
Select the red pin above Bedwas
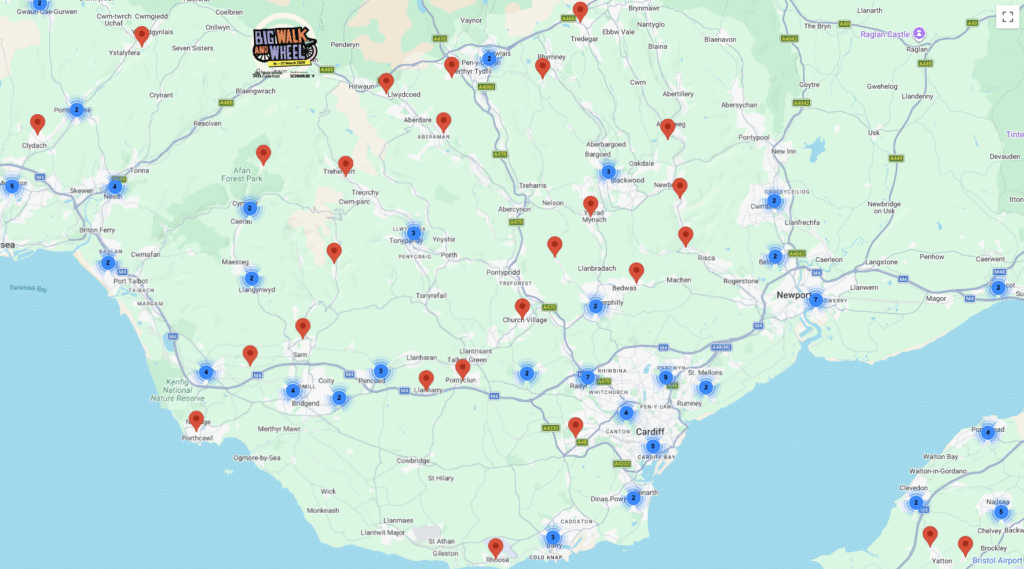coord(636,271)
